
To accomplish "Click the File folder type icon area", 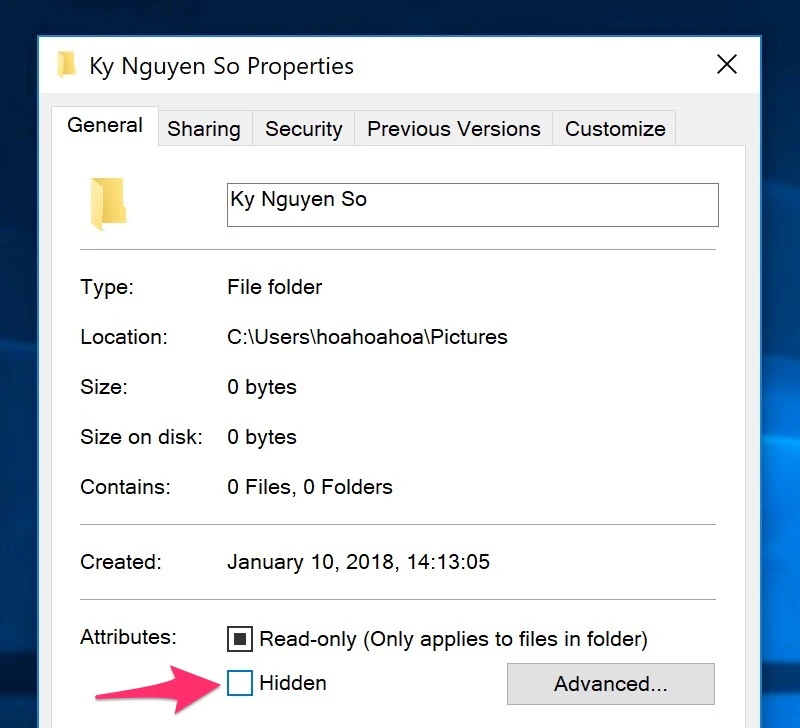I will click(274, 287).
